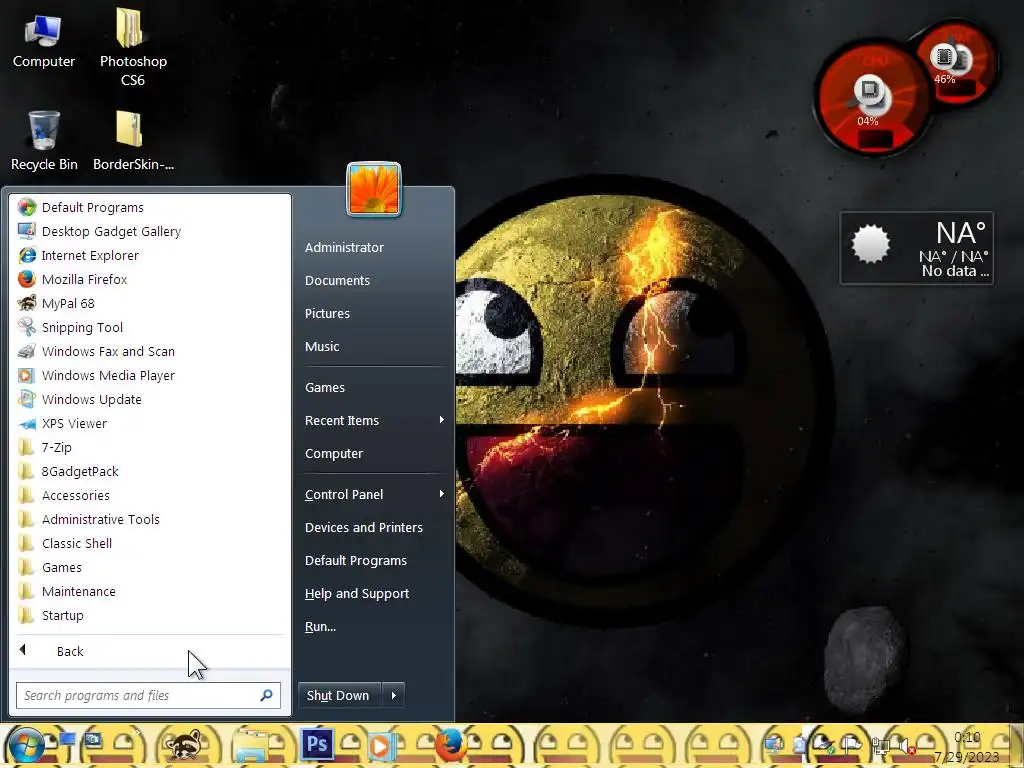The width and height of the screenshot is (1024, 768).
Task: Launch Desktop Gadget Gallery
Action: [150, 232]
